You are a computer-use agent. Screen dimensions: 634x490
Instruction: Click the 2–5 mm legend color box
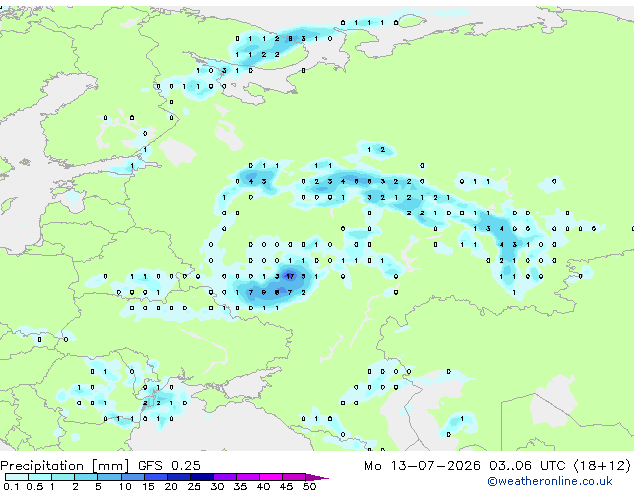point(86,477)
